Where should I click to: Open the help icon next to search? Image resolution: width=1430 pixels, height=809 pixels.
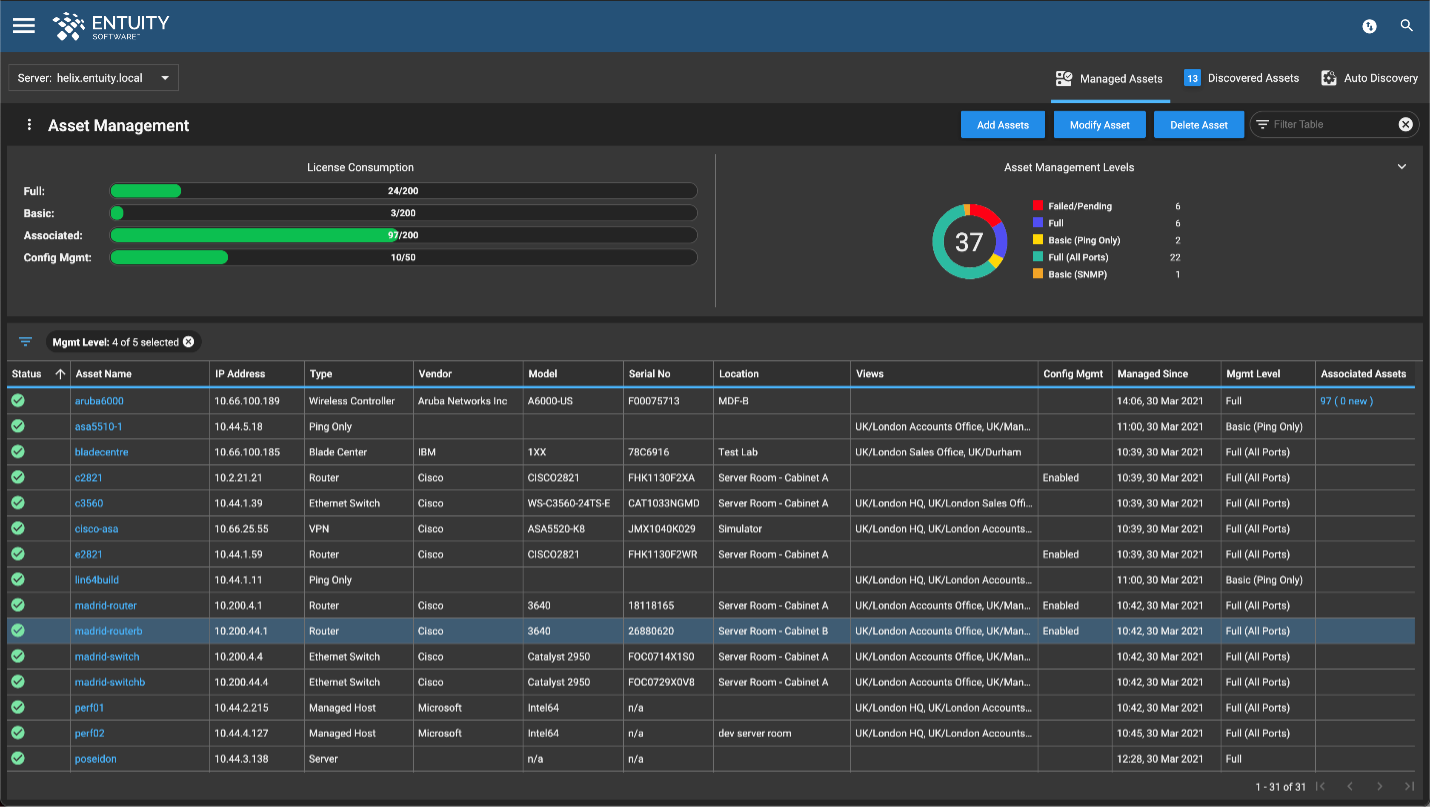click(1369, 26)
